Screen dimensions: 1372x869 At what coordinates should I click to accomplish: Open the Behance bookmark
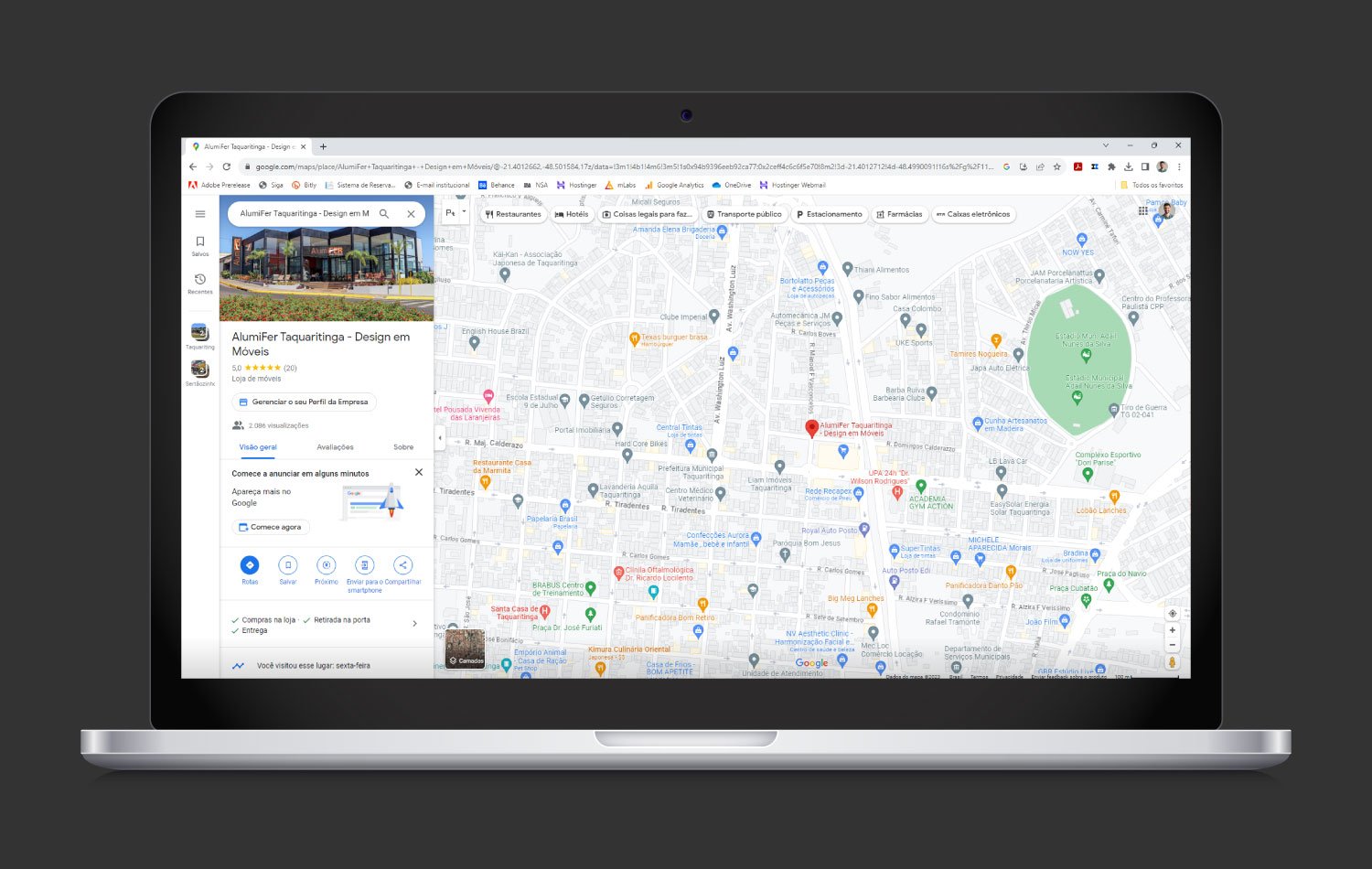(x=497, y=185)
